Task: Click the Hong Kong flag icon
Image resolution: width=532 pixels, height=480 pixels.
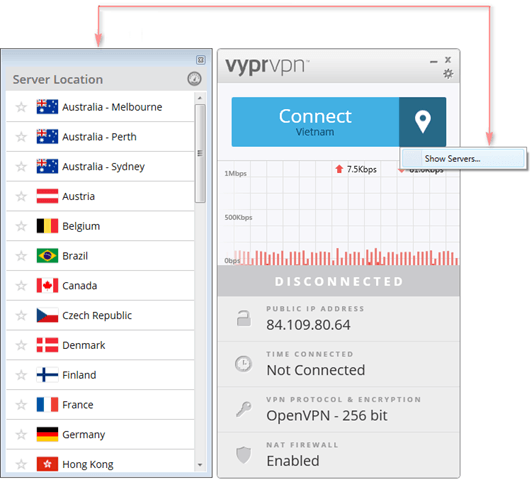Action: (47, 464)
